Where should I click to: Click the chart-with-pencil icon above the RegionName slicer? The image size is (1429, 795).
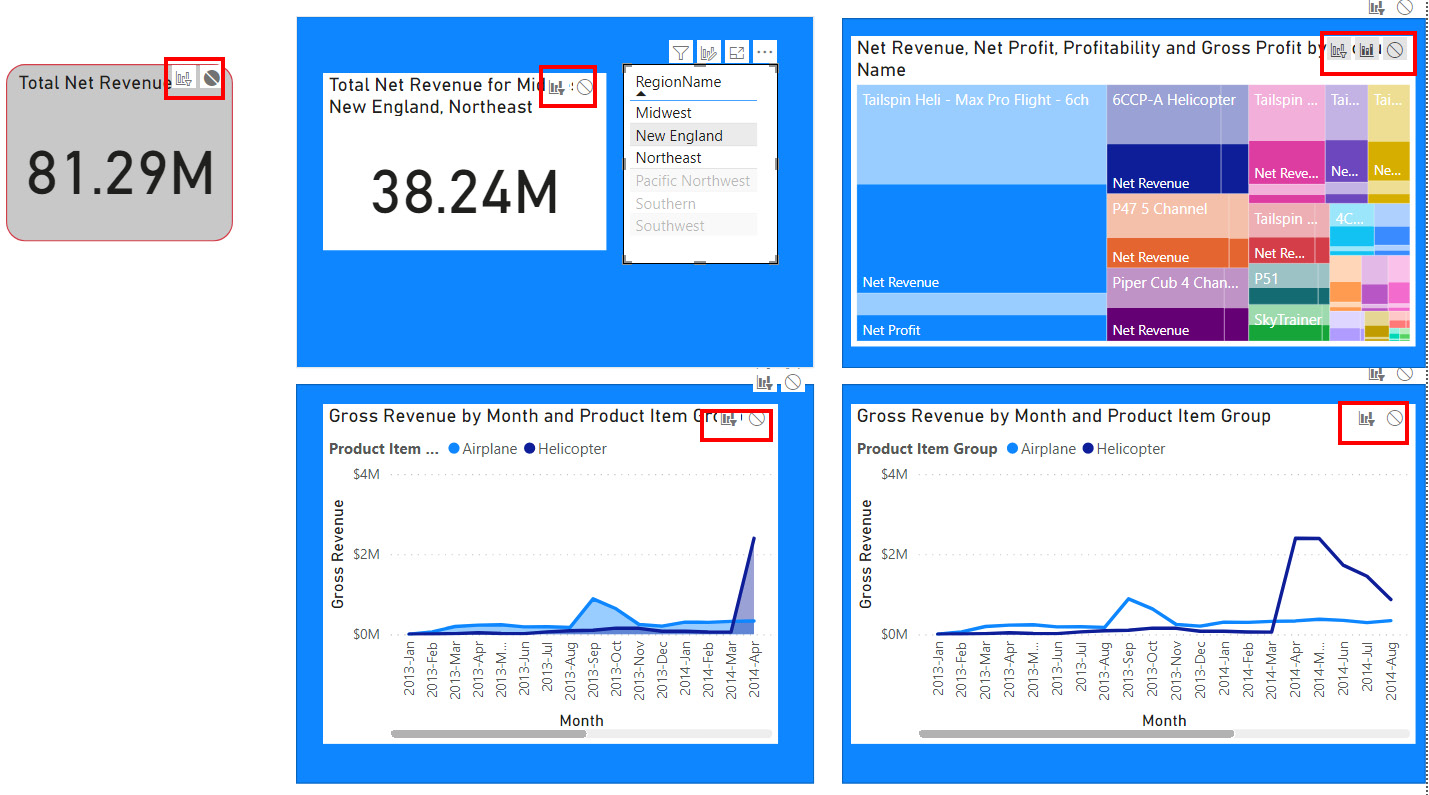pyautogui.click(x=709, y=53)
